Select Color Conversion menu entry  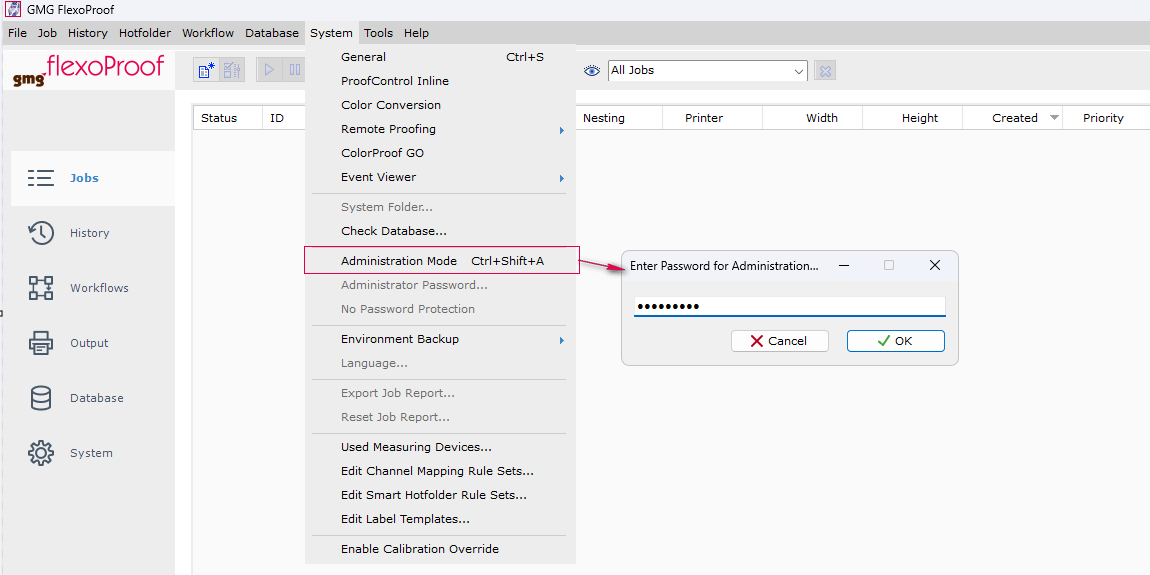[441, 106]
